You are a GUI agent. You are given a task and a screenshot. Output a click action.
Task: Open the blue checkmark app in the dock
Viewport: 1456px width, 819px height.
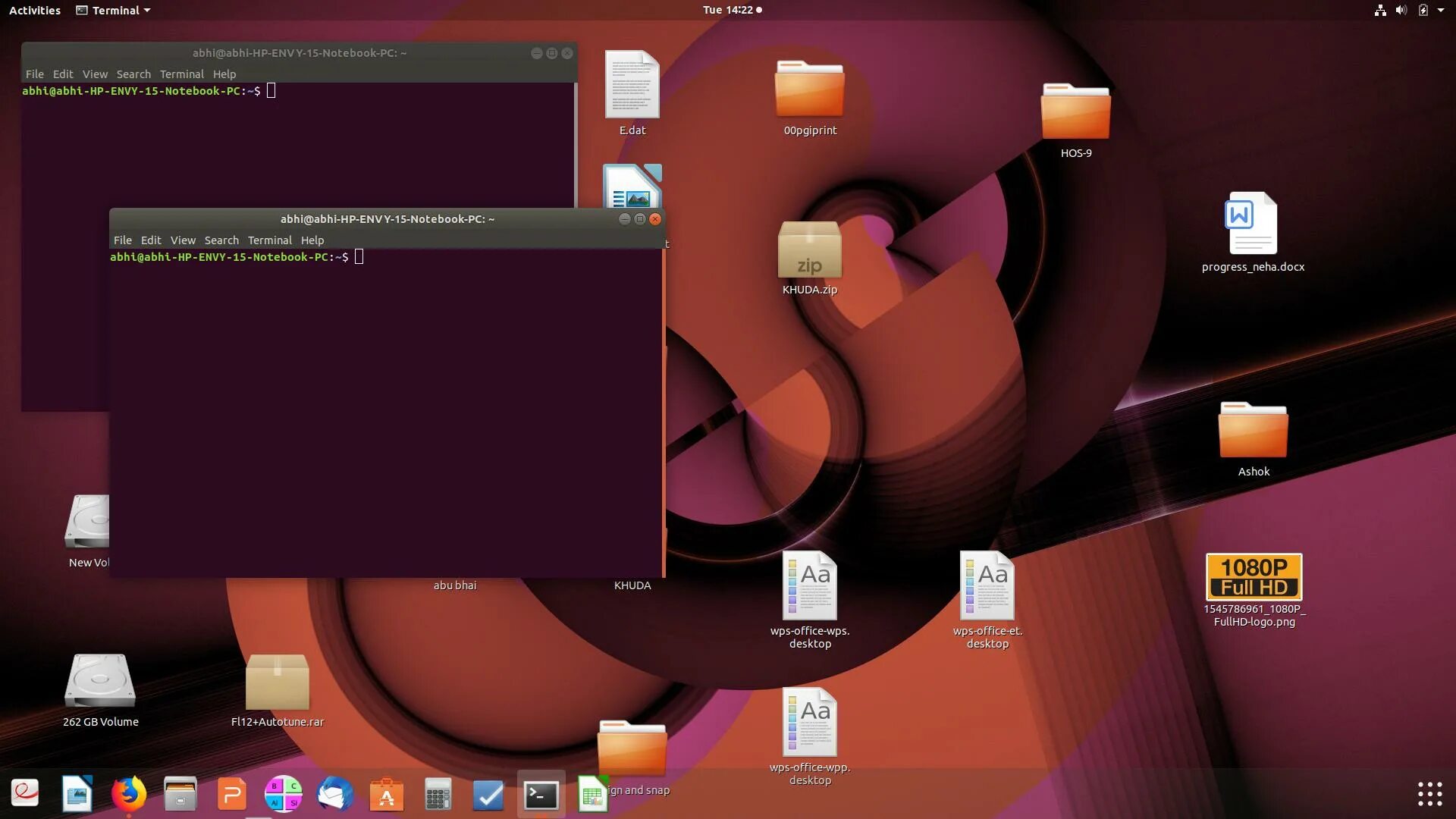coord(488,795)
